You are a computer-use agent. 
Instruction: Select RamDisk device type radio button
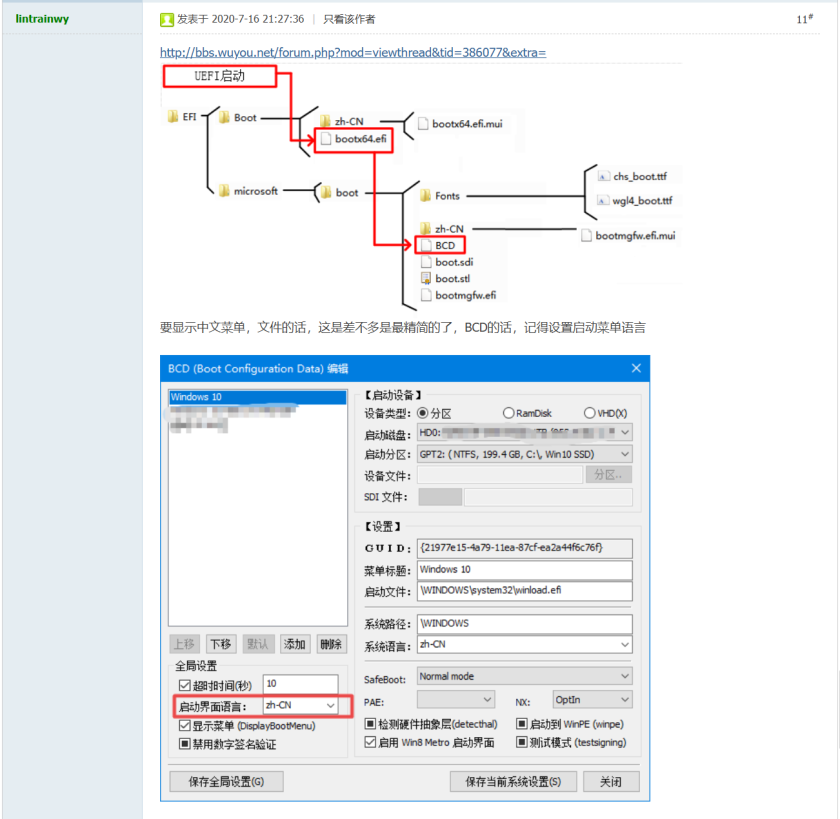tap(508, 413)
